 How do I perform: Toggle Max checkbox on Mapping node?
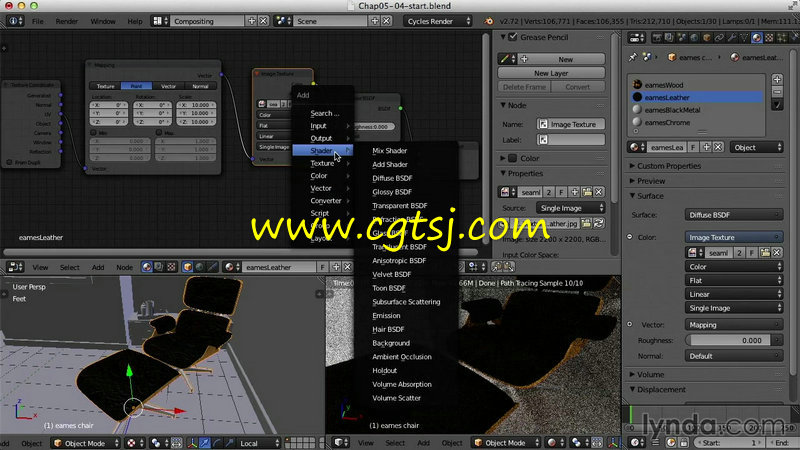(x=159, y=132)
